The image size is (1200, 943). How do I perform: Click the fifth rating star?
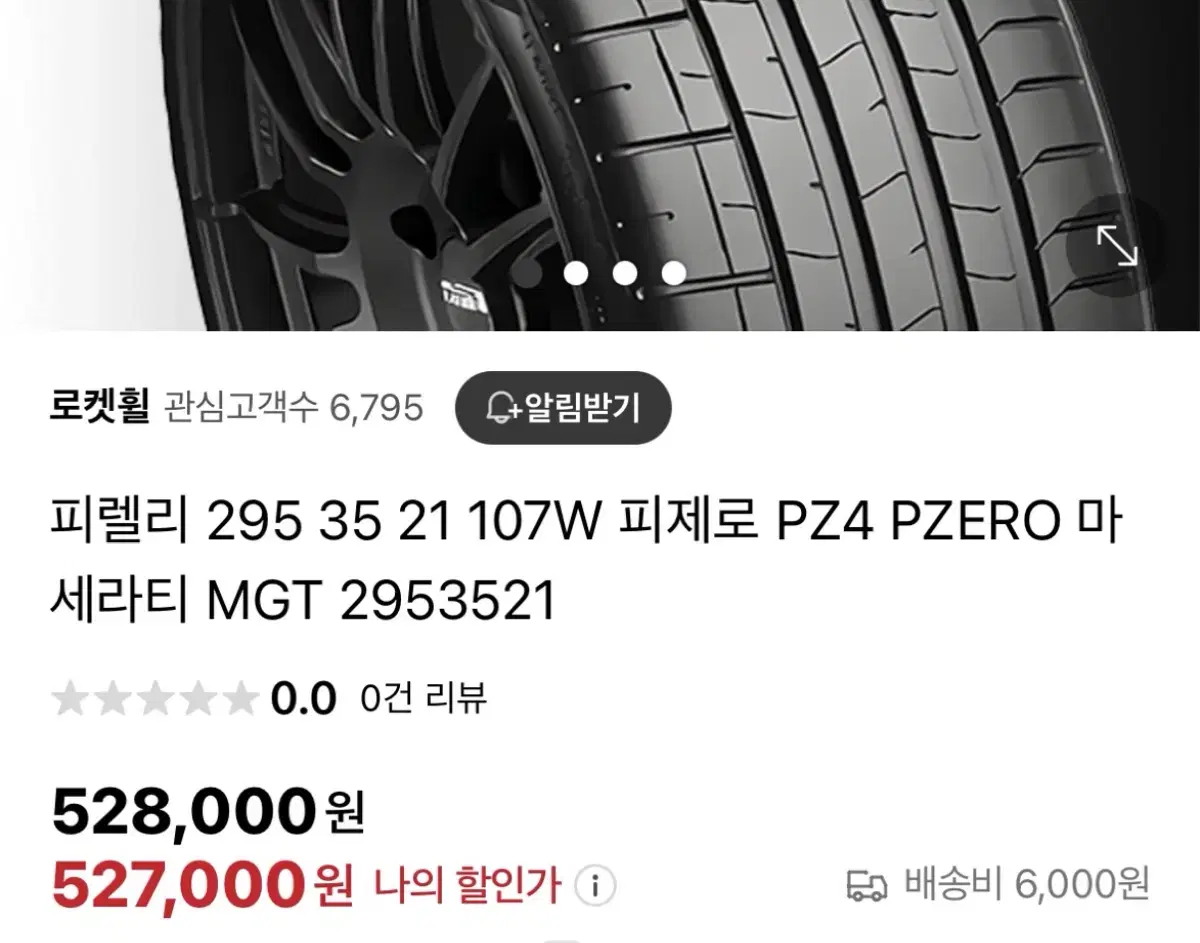(238, 699)
